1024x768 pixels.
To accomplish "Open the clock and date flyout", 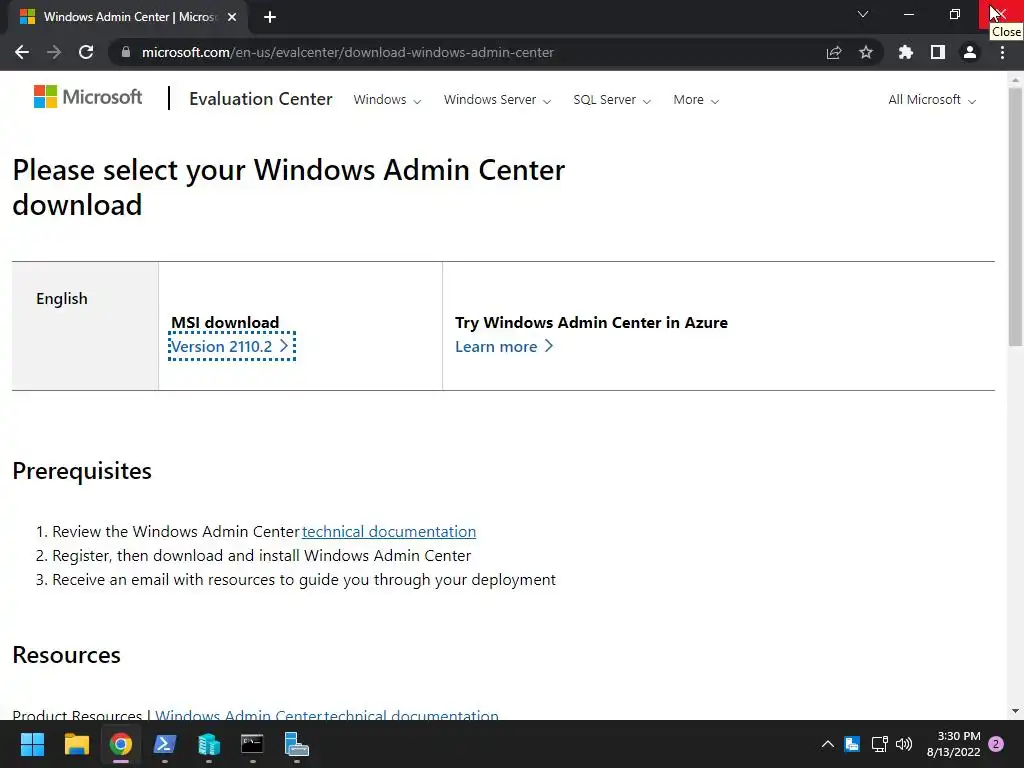I will point(953,744).
